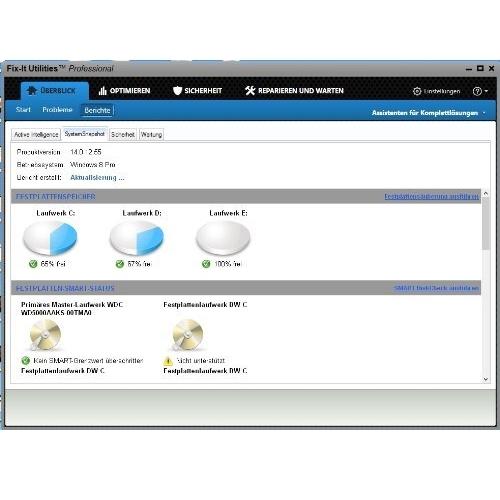Switch to the Probleme sub-tab

pyautogui.click(x=57, y=110)
